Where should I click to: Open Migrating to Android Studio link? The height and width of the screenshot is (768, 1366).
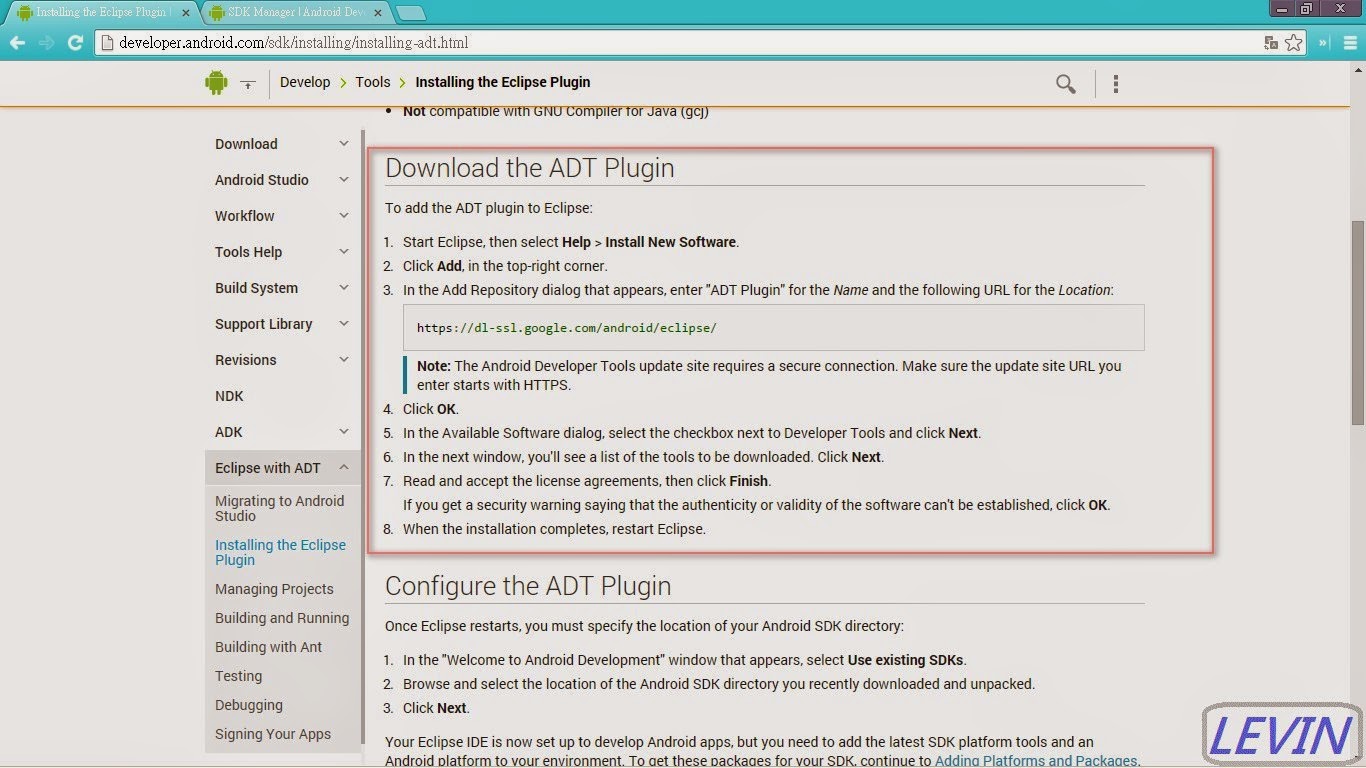279,508
